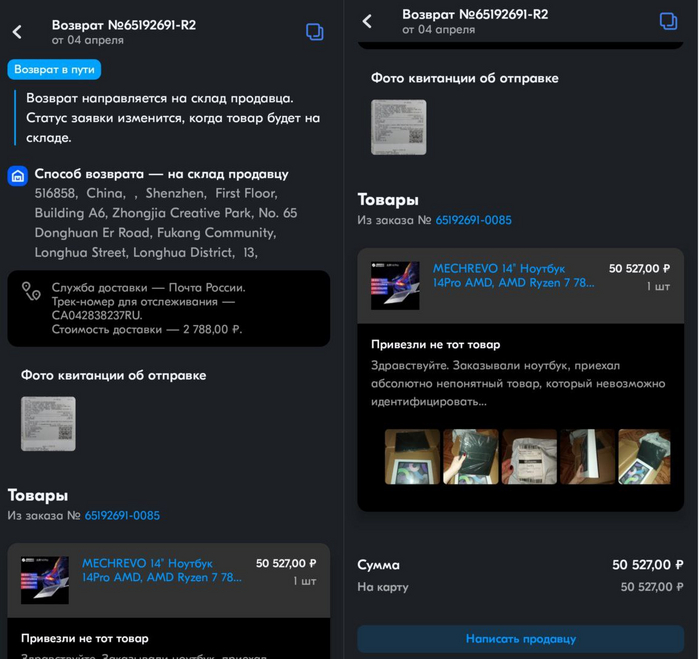Select tracking number CA042838237RU text
Screen dimensions: 700x659
pyautogui.click(x=97, y=315)
